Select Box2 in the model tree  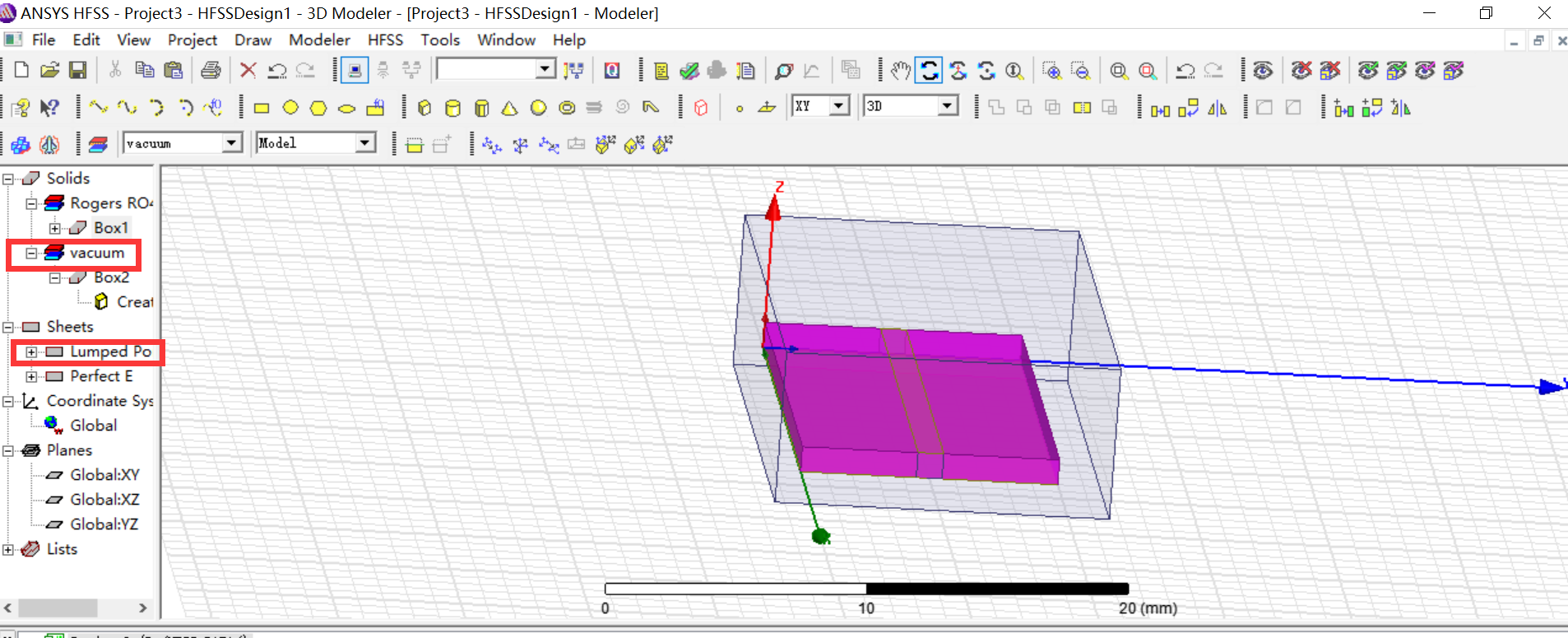pyautogui.click(x=112, y=277)
